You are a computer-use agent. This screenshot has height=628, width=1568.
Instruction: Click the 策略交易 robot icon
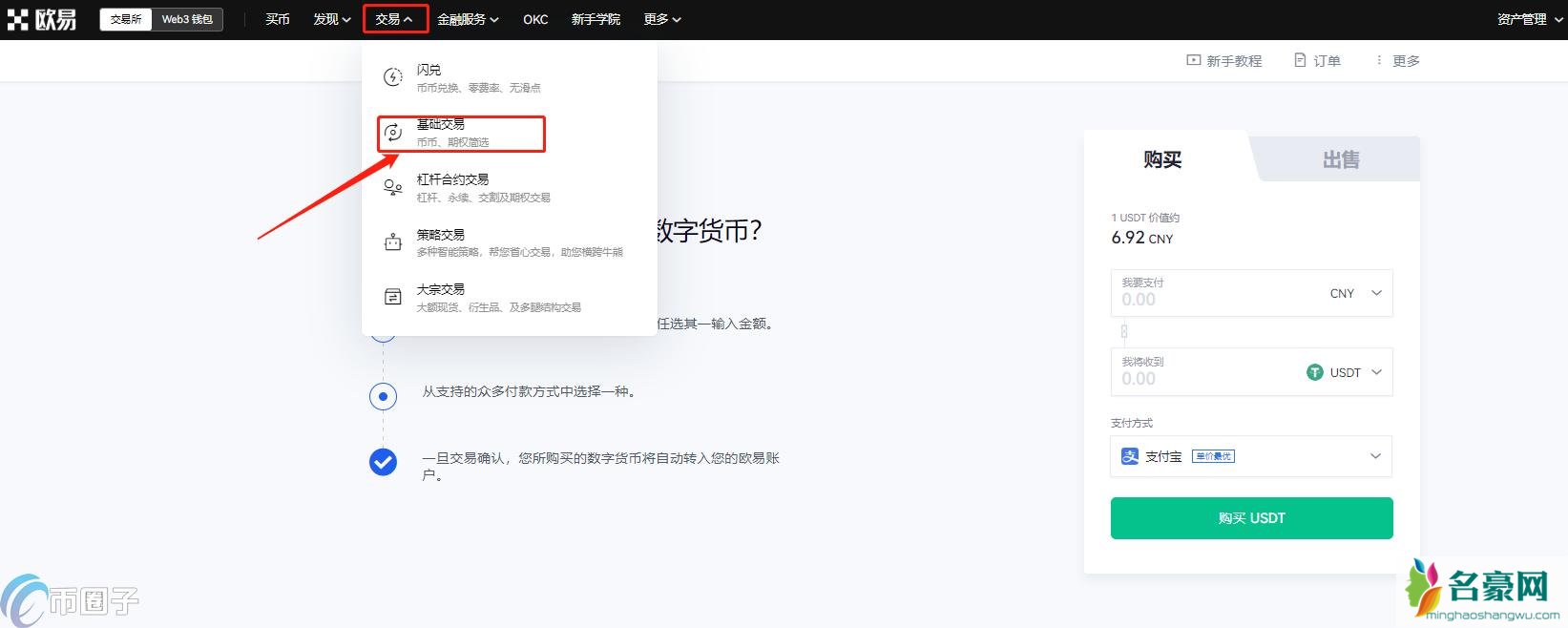click(x=392, y=242)
